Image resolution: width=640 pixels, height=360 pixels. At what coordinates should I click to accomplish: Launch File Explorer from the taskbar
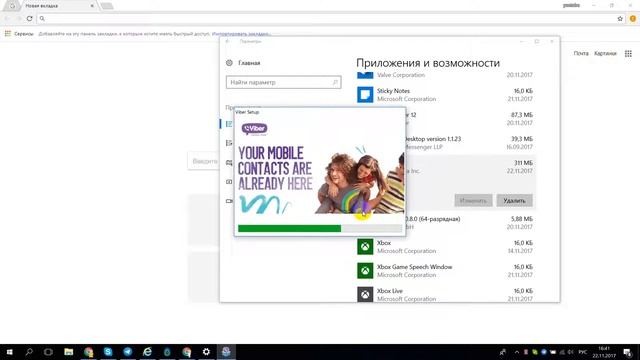pos(68,352)
